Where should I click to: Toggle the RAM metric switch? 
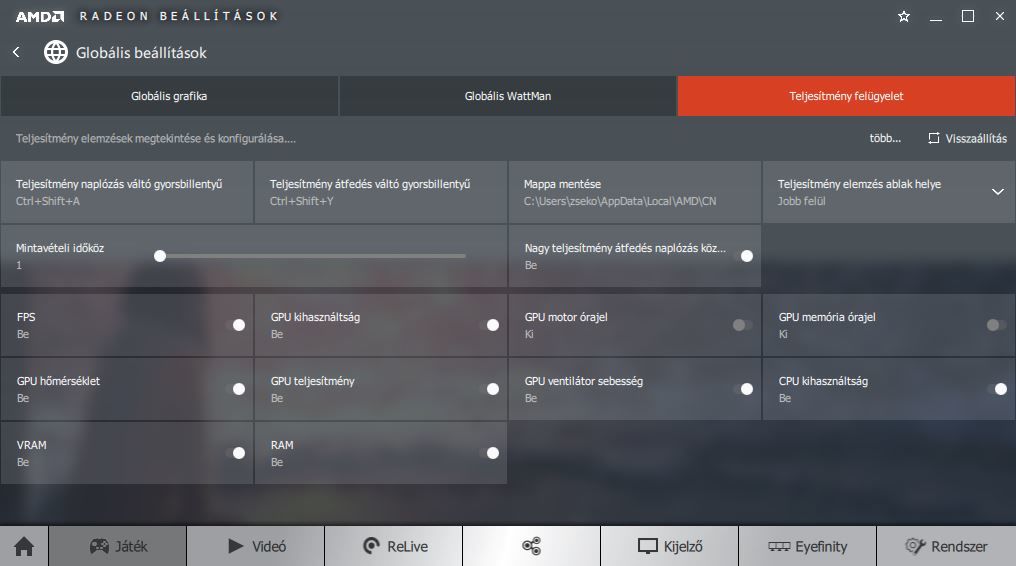point(489,453)
